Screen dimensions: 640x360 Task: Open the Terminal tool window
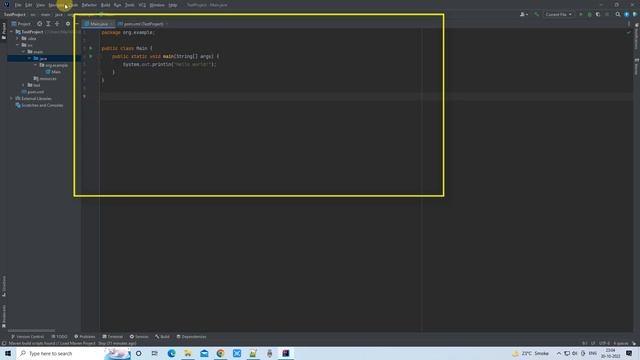(112, 337)
